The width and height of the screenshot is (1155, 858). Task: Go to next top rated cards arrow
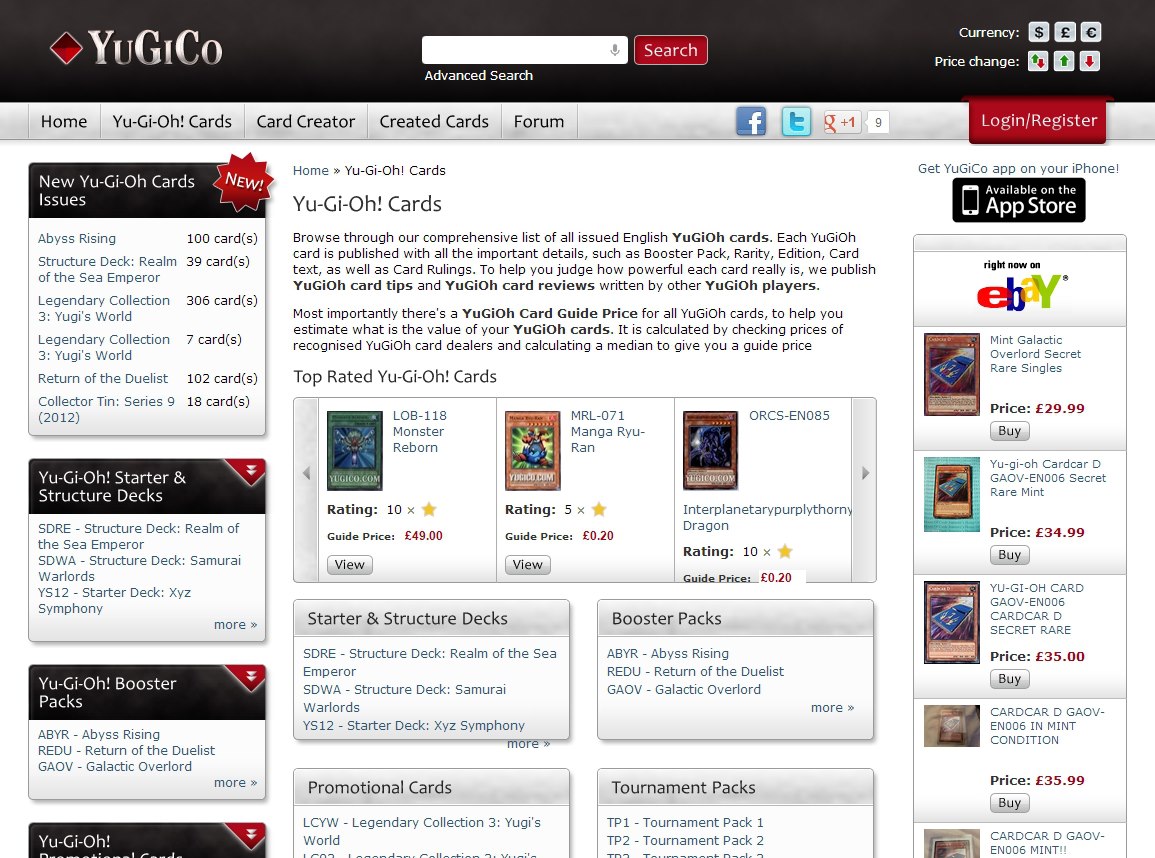point(865,474)
